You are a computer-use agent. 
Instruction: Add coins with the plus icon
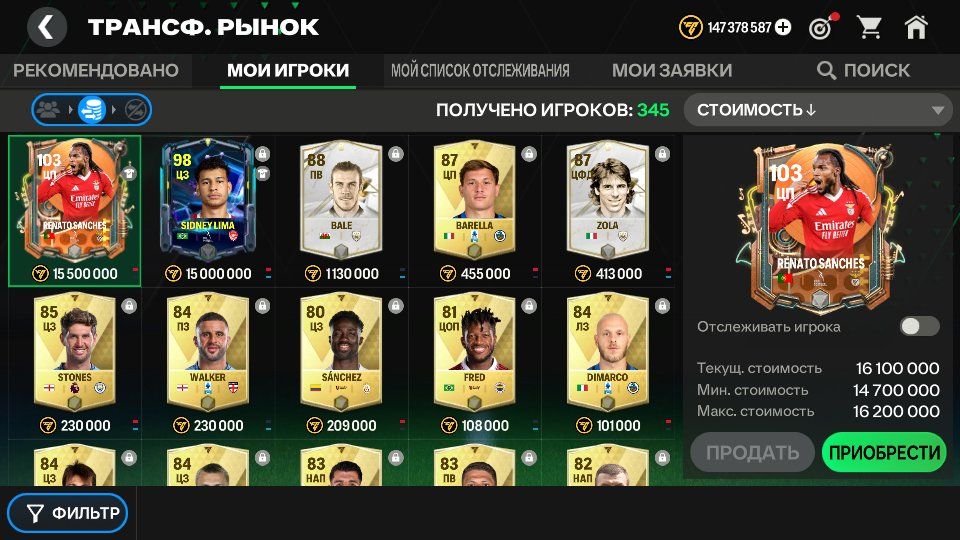coord(782,28)
